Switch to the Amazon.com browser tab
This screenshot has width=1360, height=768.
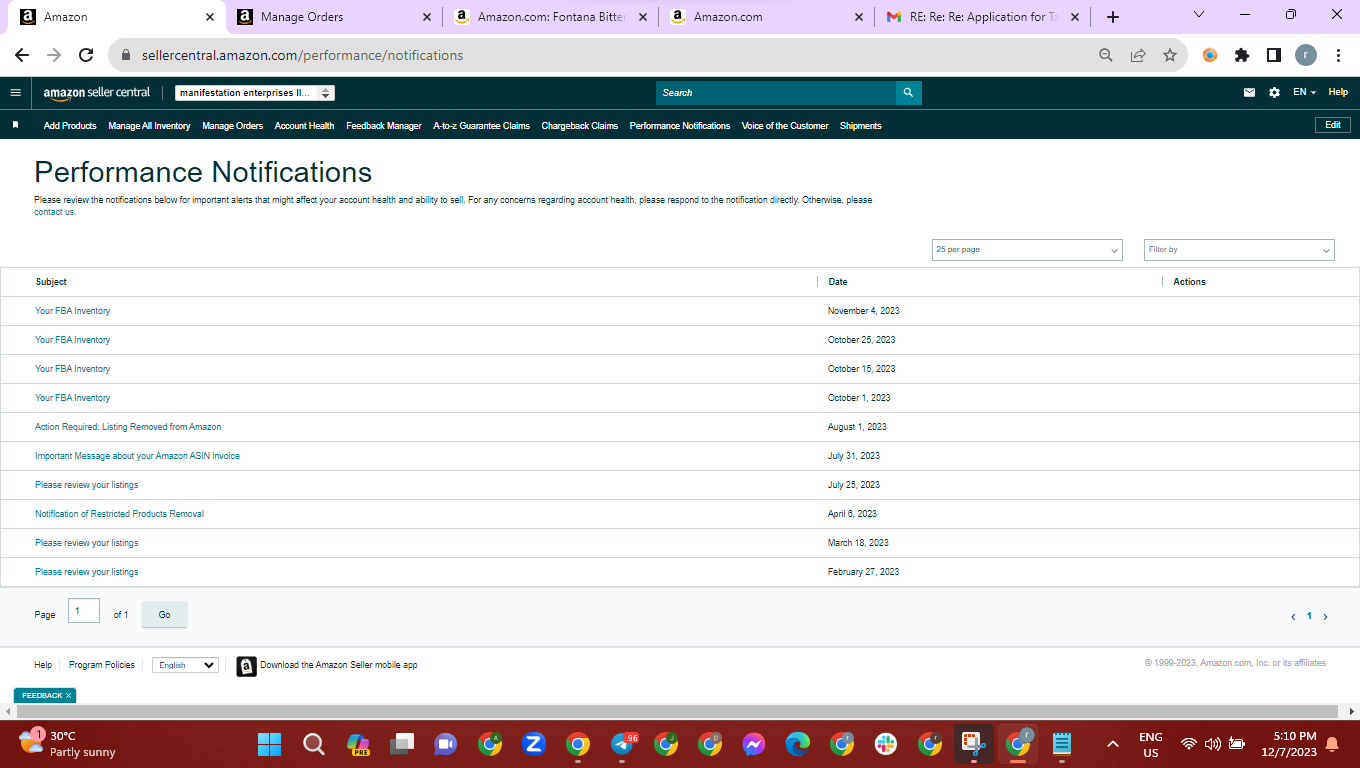tap(768, 17)
